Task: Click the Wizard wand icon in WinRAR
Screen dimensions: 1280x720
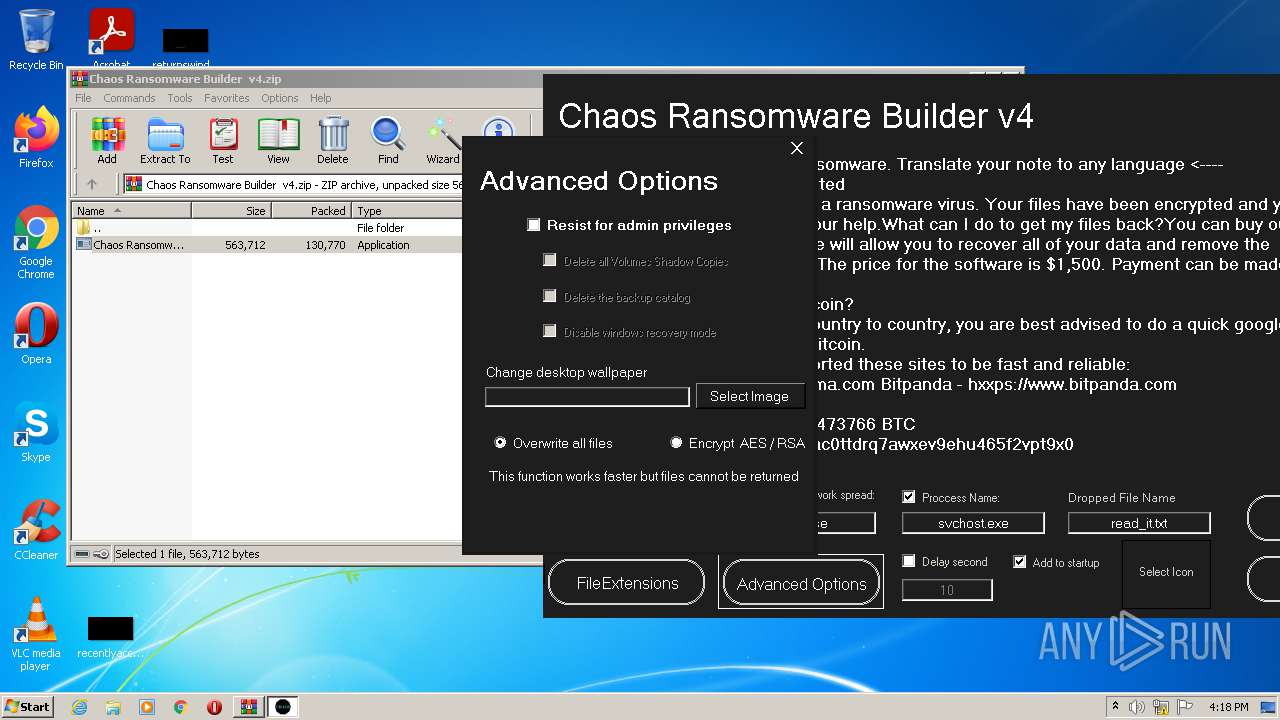Action: point(443,141)
